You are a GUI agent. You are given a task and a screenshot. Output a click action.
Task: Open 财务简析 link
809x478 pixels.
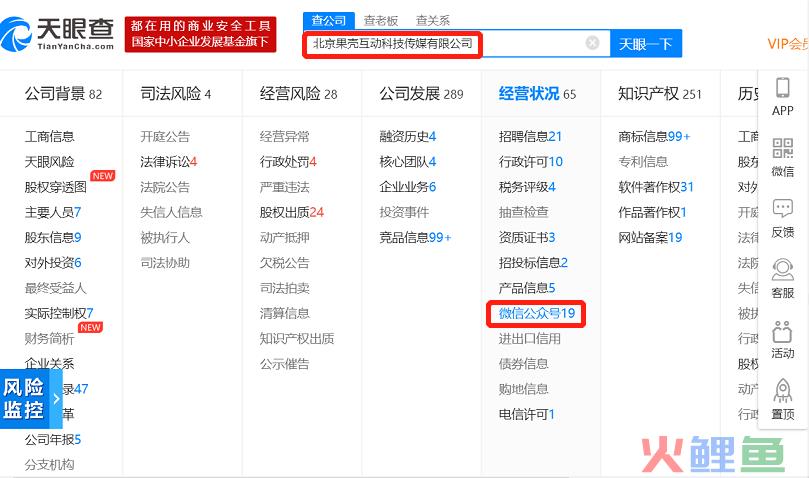pos(50,339)
